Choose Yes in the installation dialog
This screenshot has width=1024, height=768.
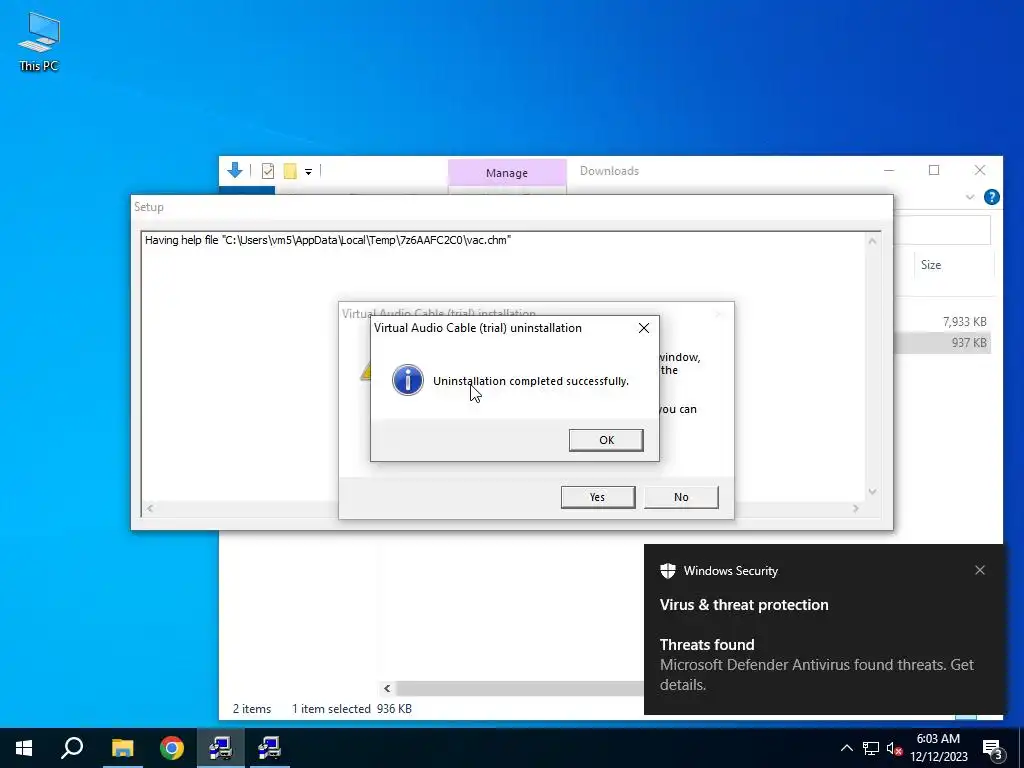click(x=598, y=497)
